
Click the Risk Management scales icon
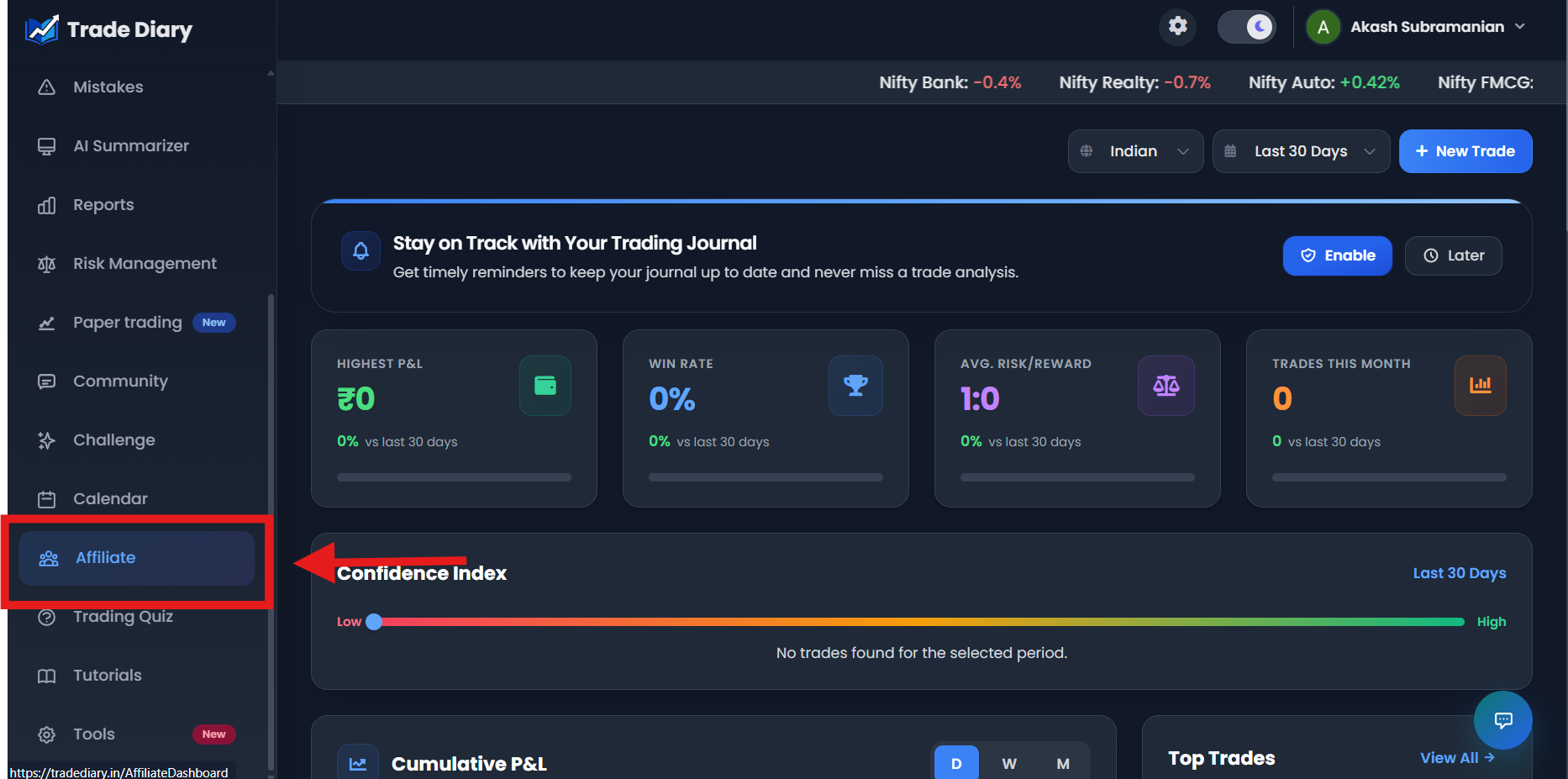(47, 264)
